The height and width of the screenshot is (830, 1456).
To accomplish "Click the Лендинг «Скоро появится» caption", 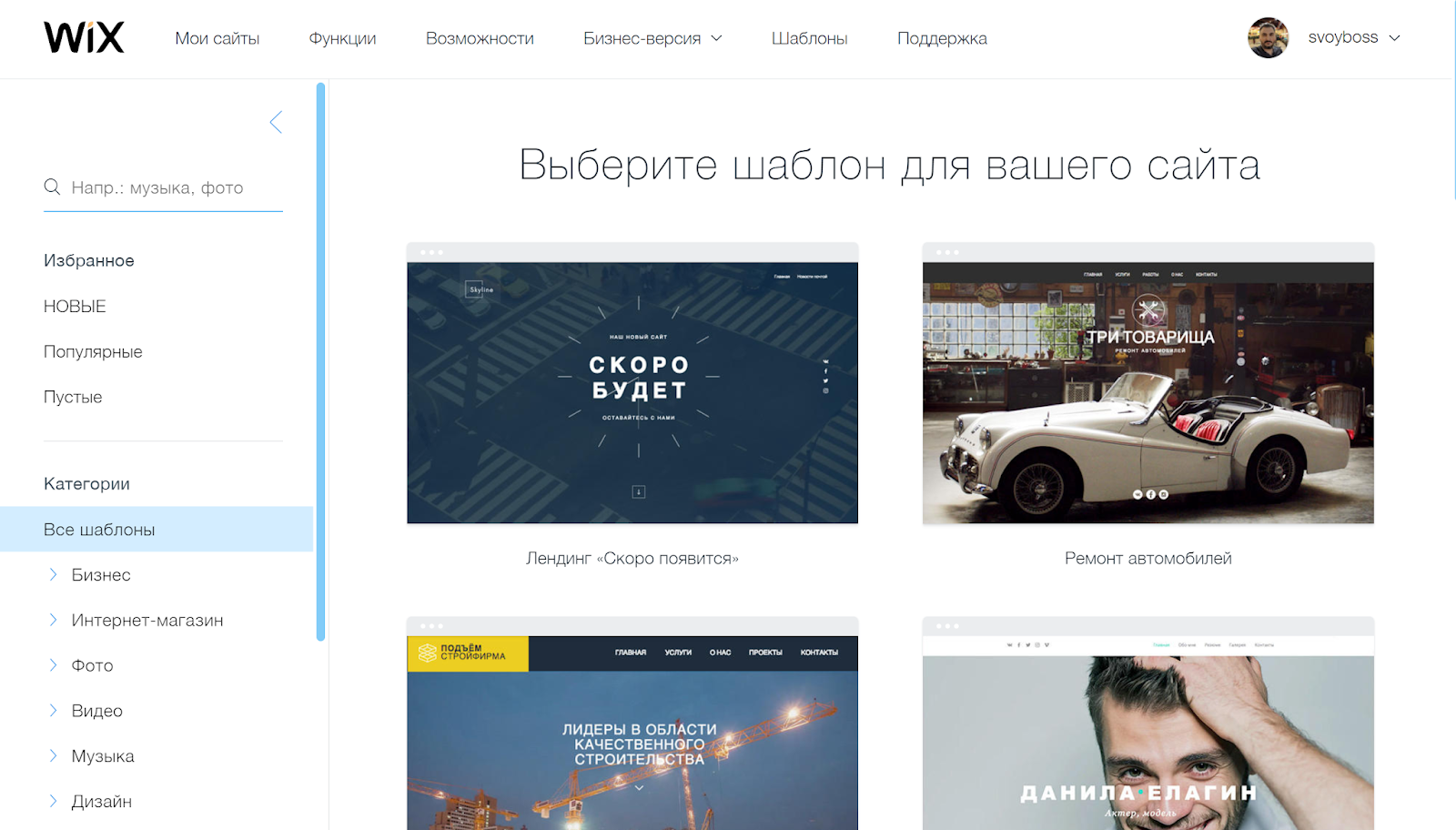I will pos(632,558).
